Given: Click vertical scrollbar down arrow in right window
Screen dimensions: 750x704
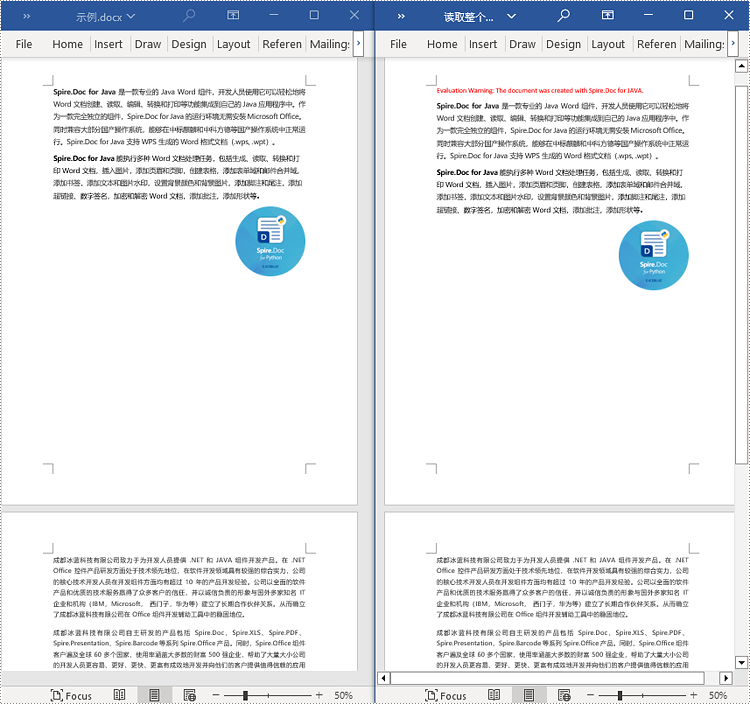Looking at the screenshot, I should click(x=741, y=662).
